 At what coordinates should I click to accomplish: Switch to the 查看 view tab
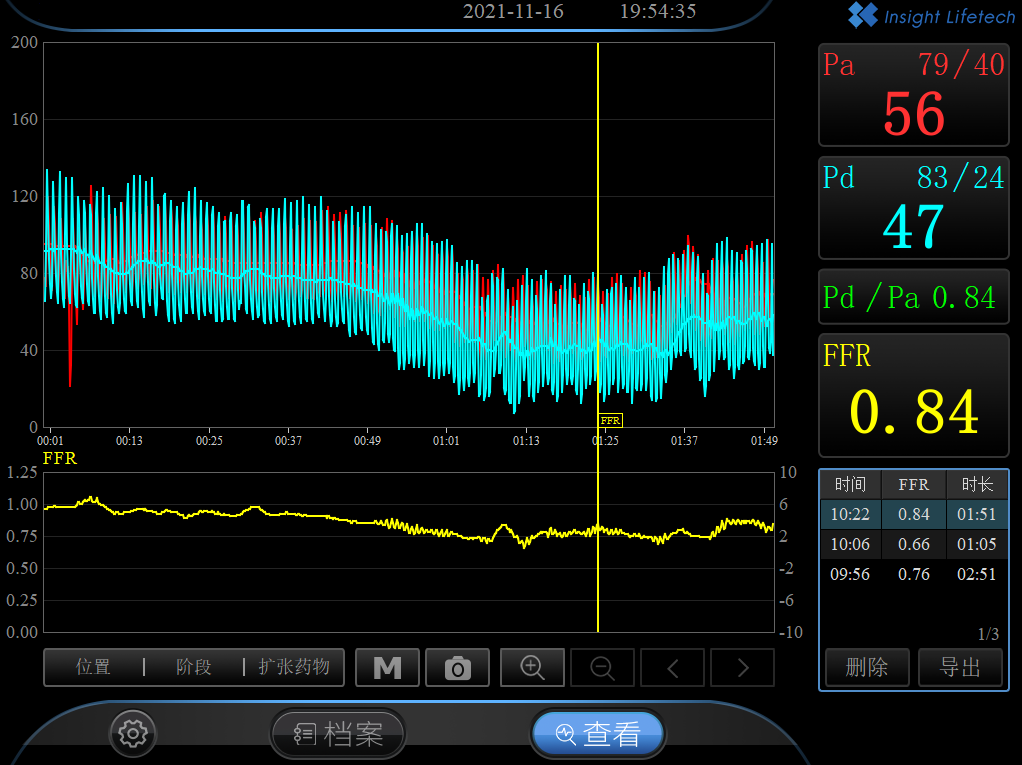click(597, 735)
